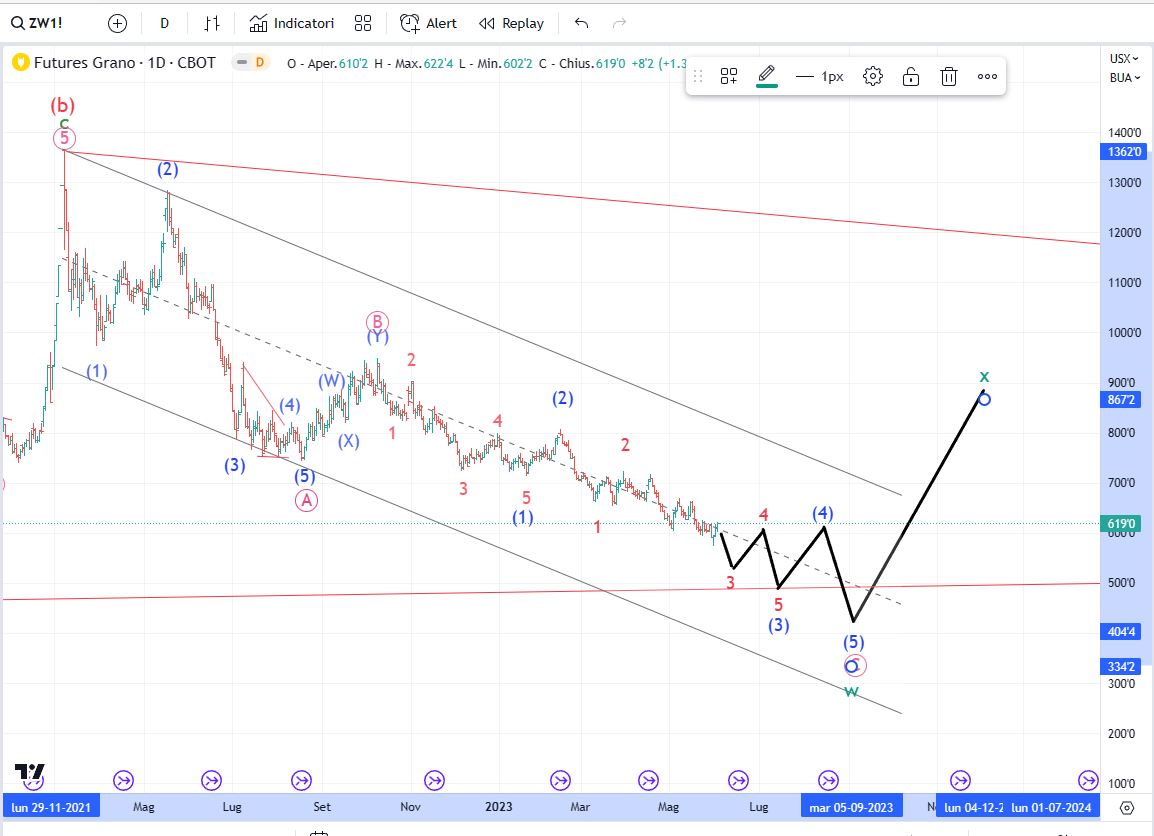Create a new Alert

(x=428, y=24)
